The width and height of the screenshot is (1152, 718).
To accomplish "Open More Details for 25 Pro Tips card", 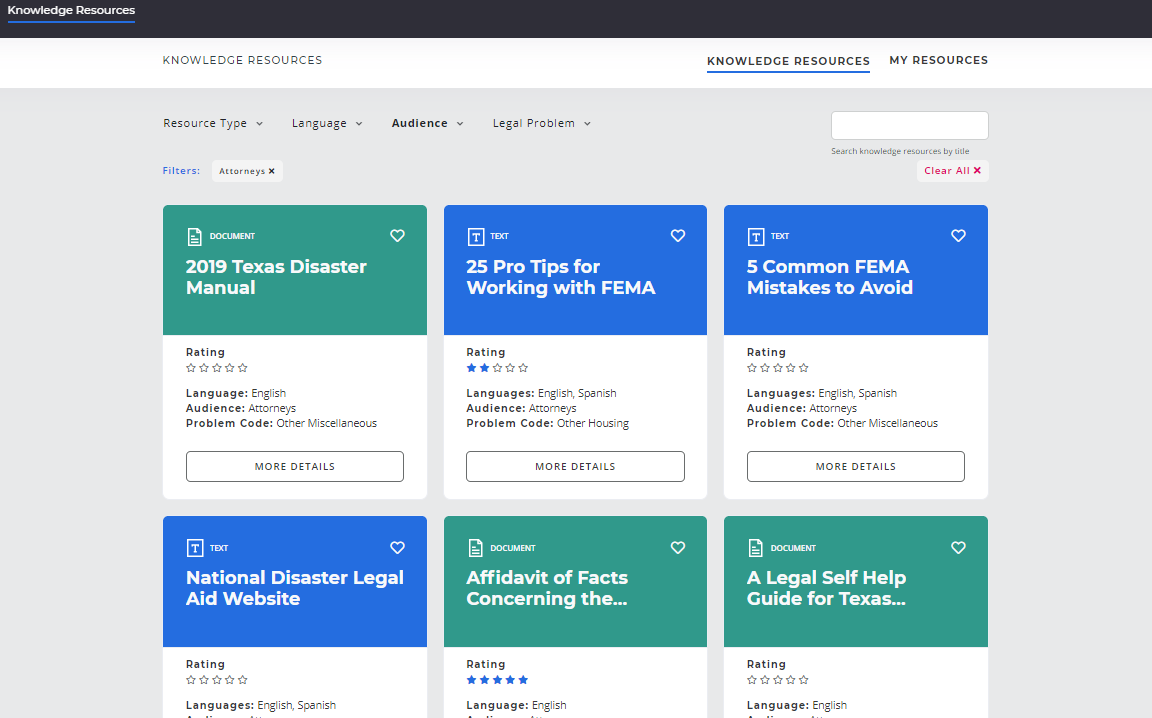I will 575,467.
